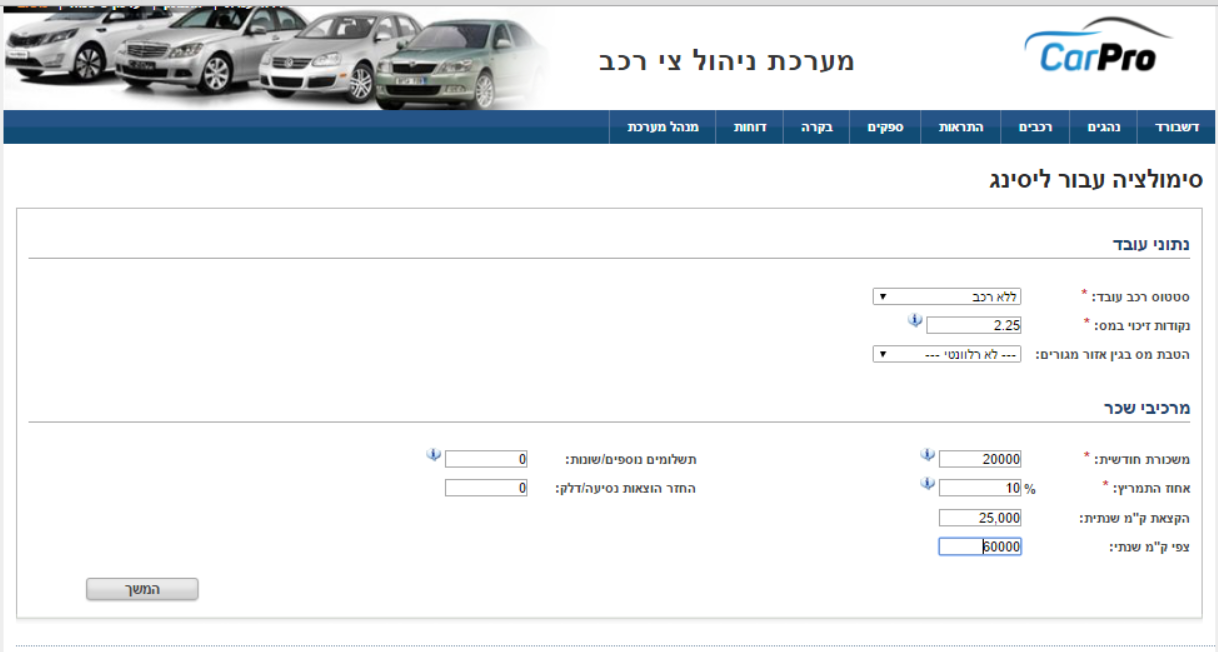Focus the tax credit points field showing 2.25

click(x=973, y=325)
